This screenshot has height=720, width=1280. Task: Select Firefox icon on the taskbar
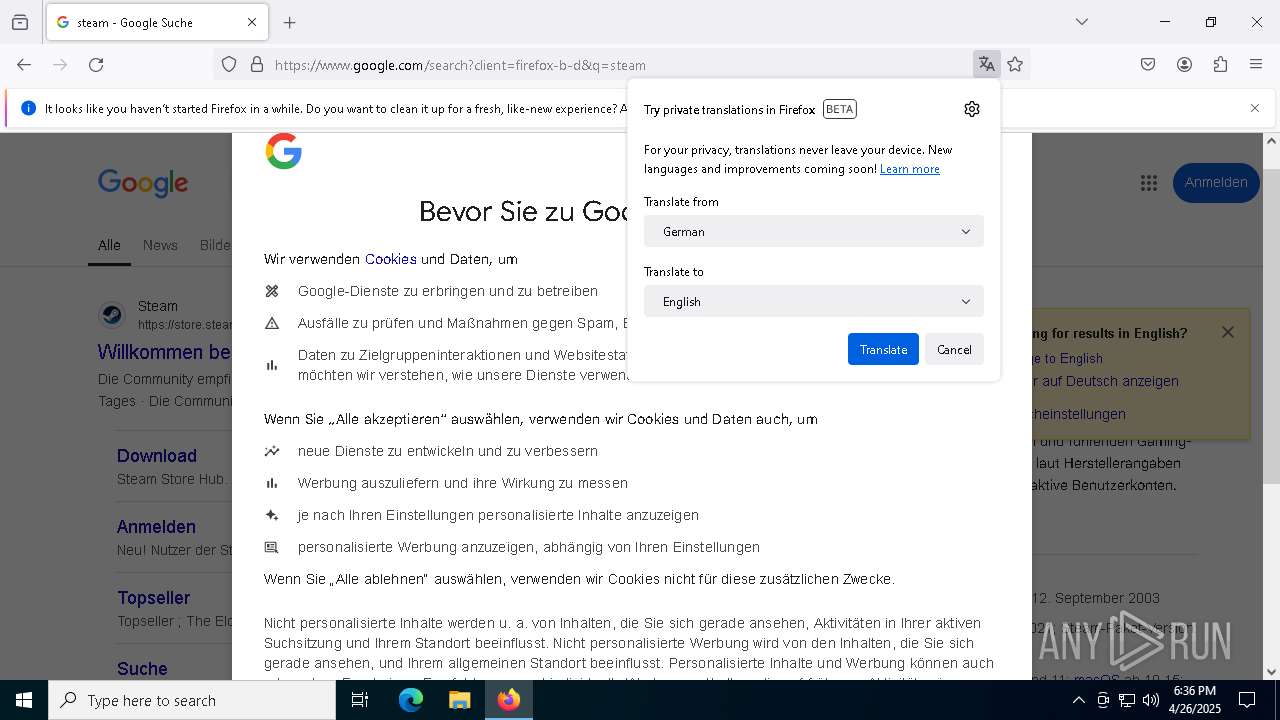[x=509, y=700]
